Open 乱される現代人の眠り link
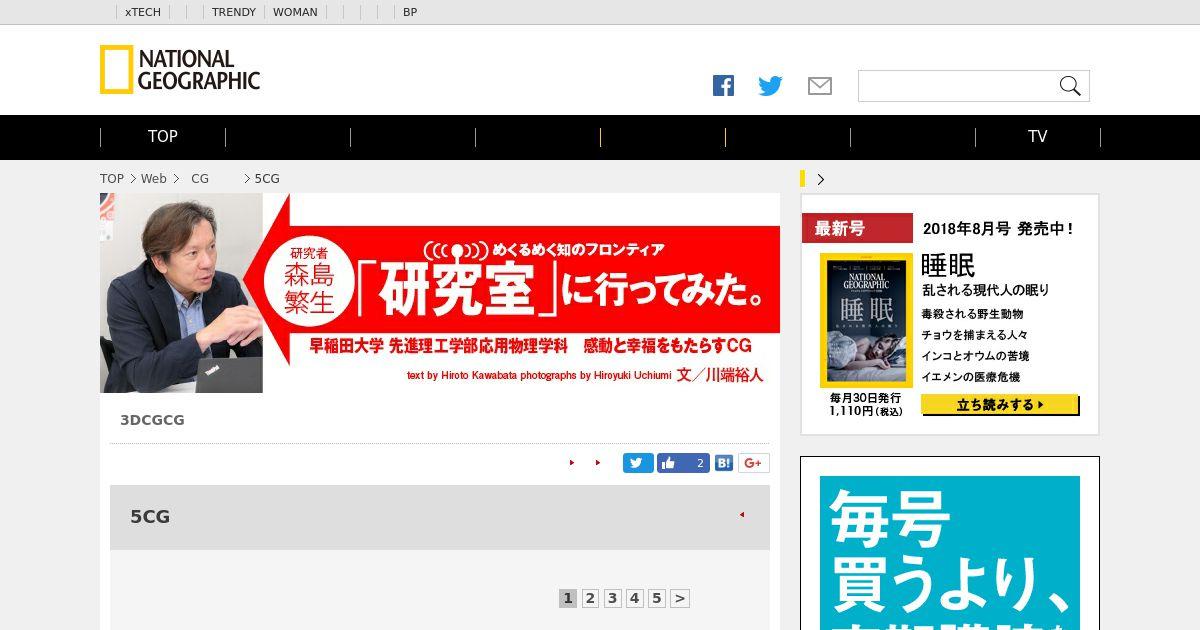The image size is (1200, 630). (985, 290)
